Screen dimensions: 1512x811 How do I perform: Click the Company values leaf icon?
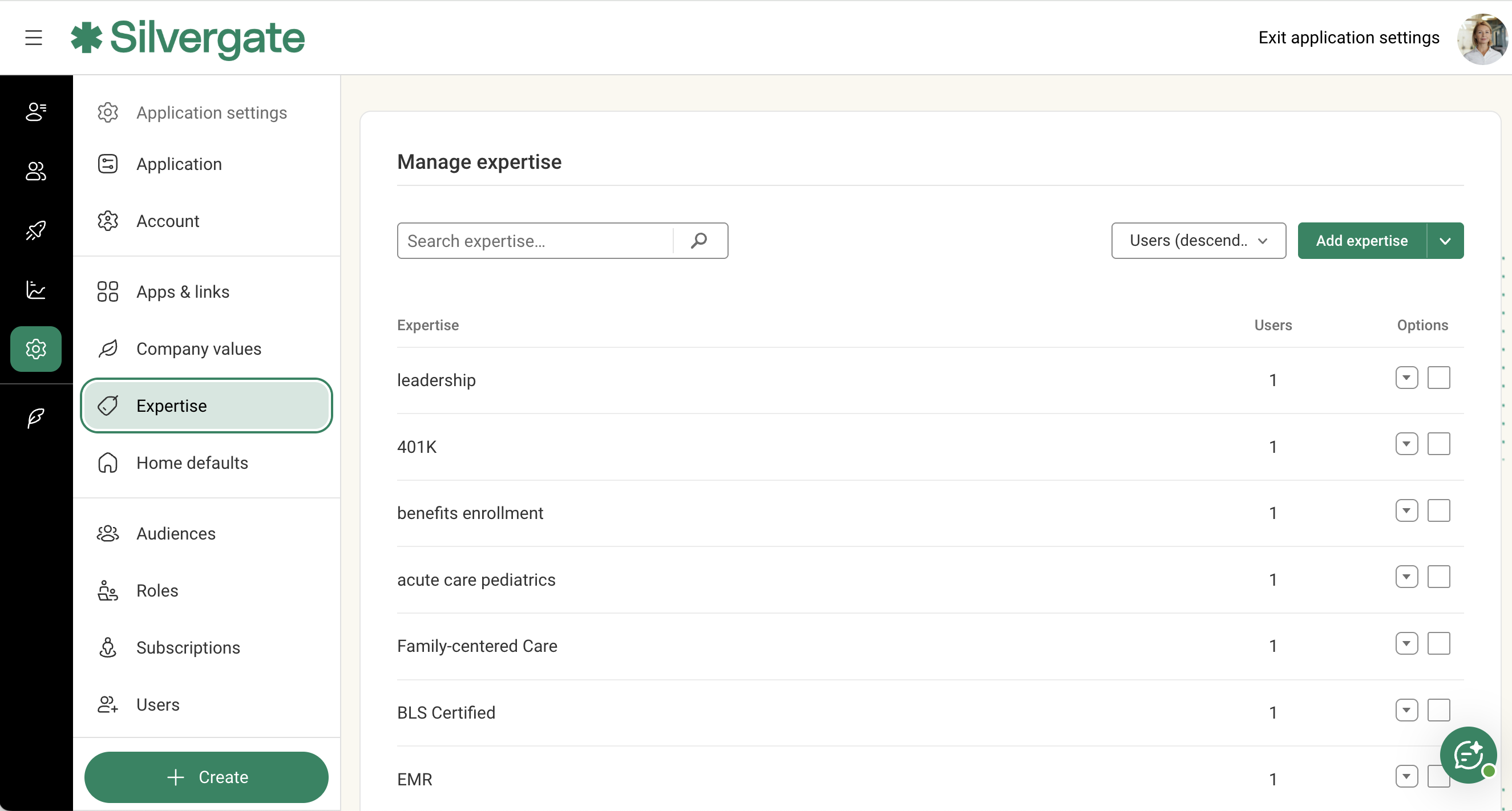pos(108,348)
